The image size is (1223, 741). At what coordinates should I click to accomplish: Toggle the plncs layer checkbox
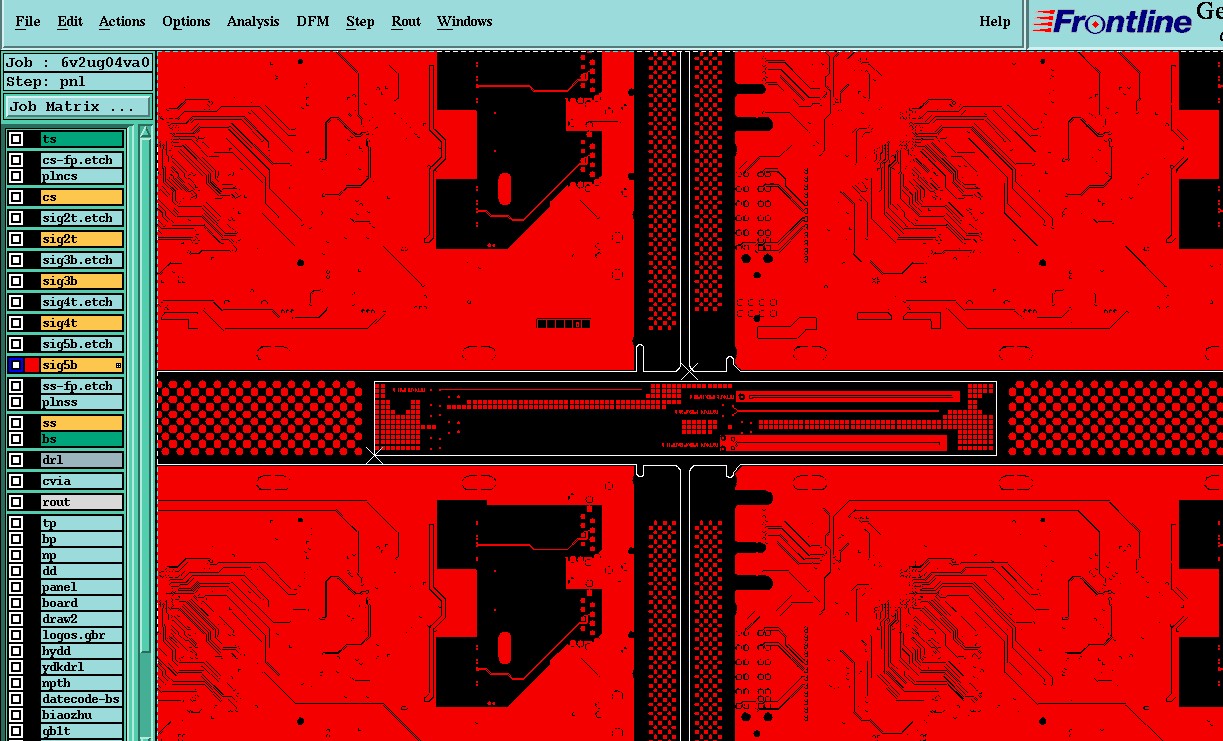point(16,176)
